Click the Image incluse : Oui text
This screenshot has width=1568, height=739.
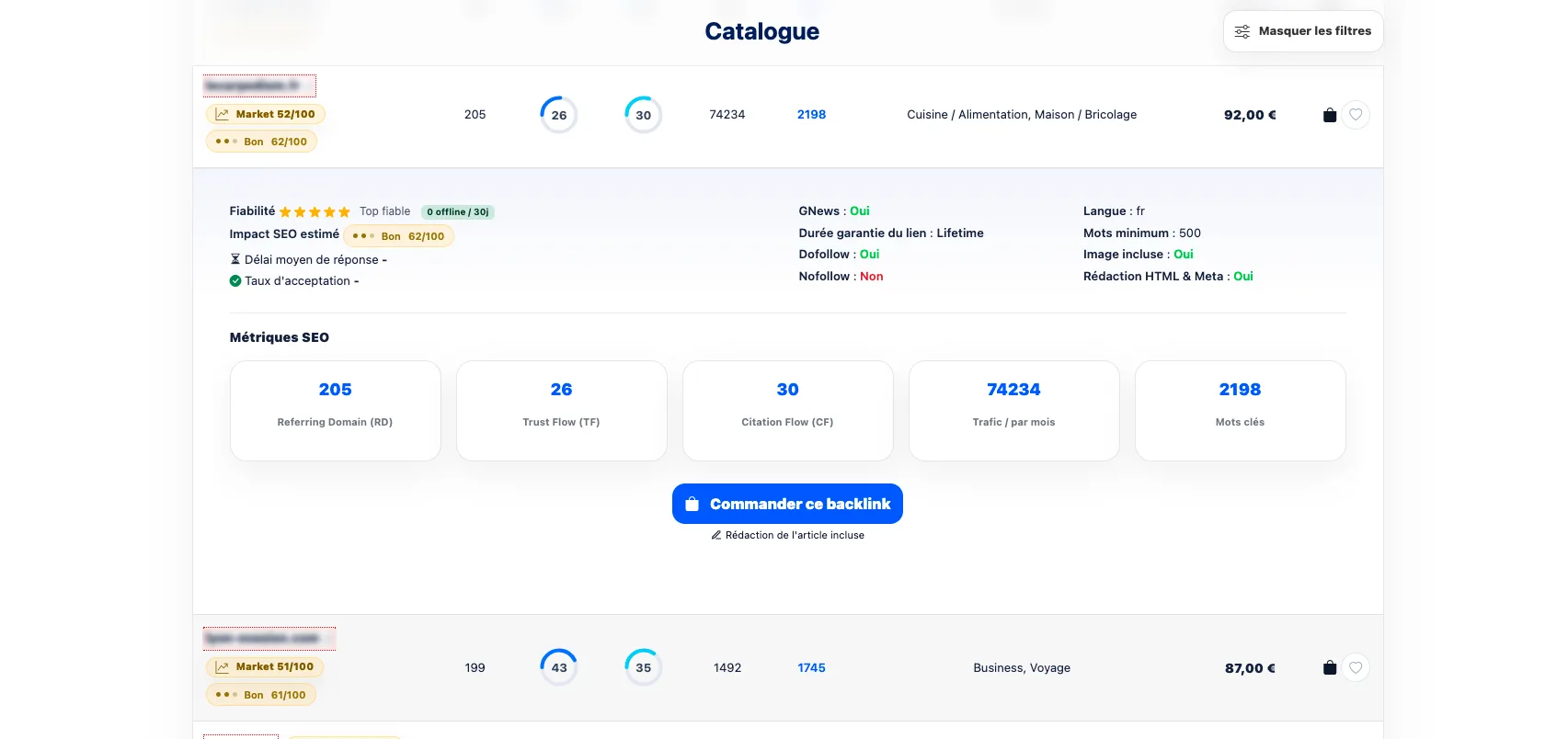1138,255
